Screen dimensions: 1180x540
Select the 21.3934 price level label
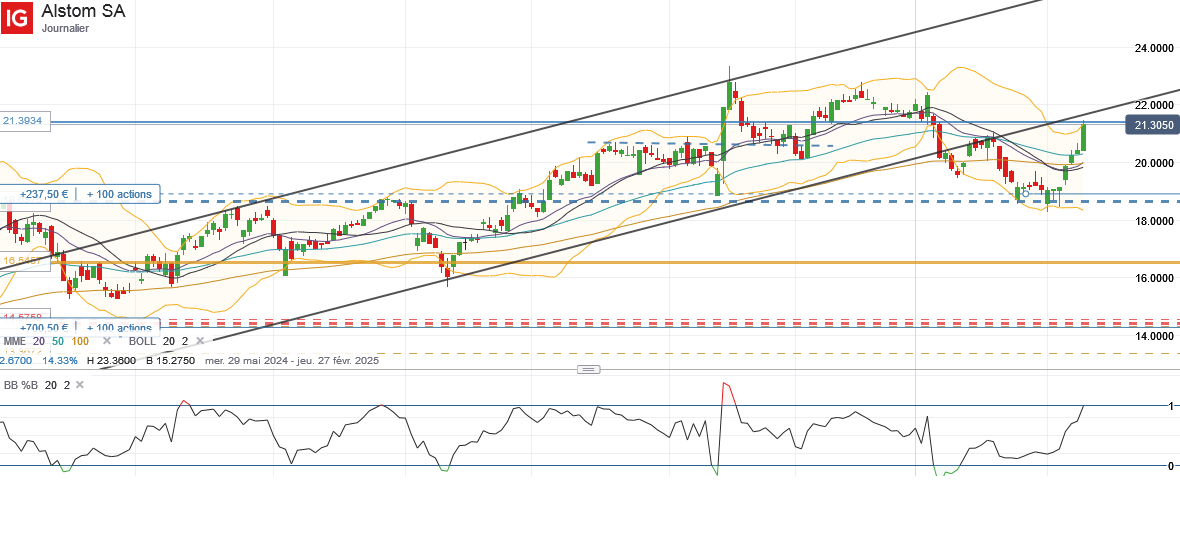(x=25, y=121)
